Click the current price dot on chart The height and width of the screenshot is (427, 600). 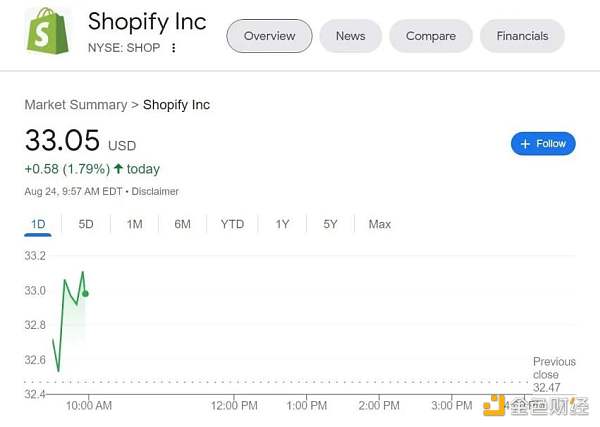coord(86,293)
